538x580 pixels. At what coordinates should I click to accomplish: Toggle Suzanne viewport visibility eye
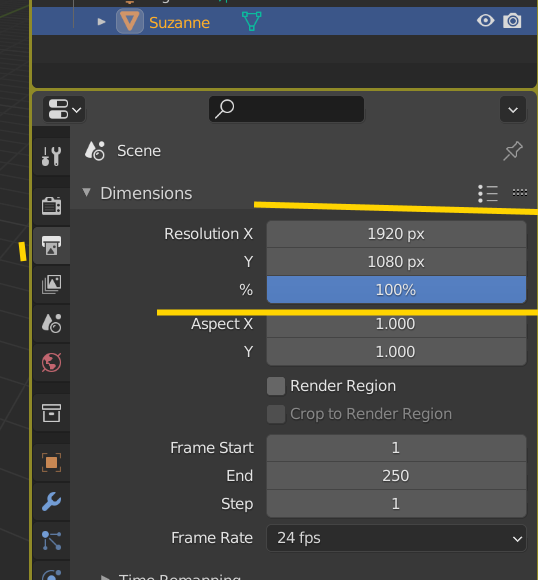485,21
